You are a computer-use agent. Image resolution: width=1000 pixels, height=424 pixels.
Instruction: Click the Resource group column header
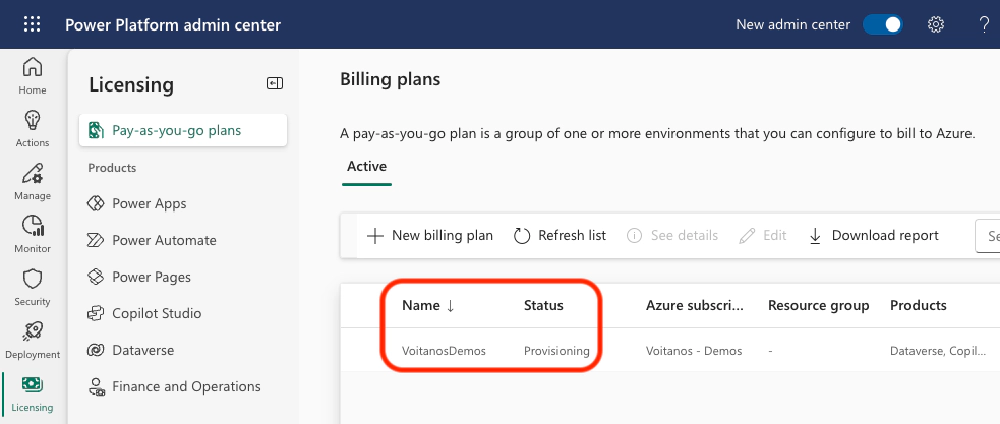[x=818, y=305]
